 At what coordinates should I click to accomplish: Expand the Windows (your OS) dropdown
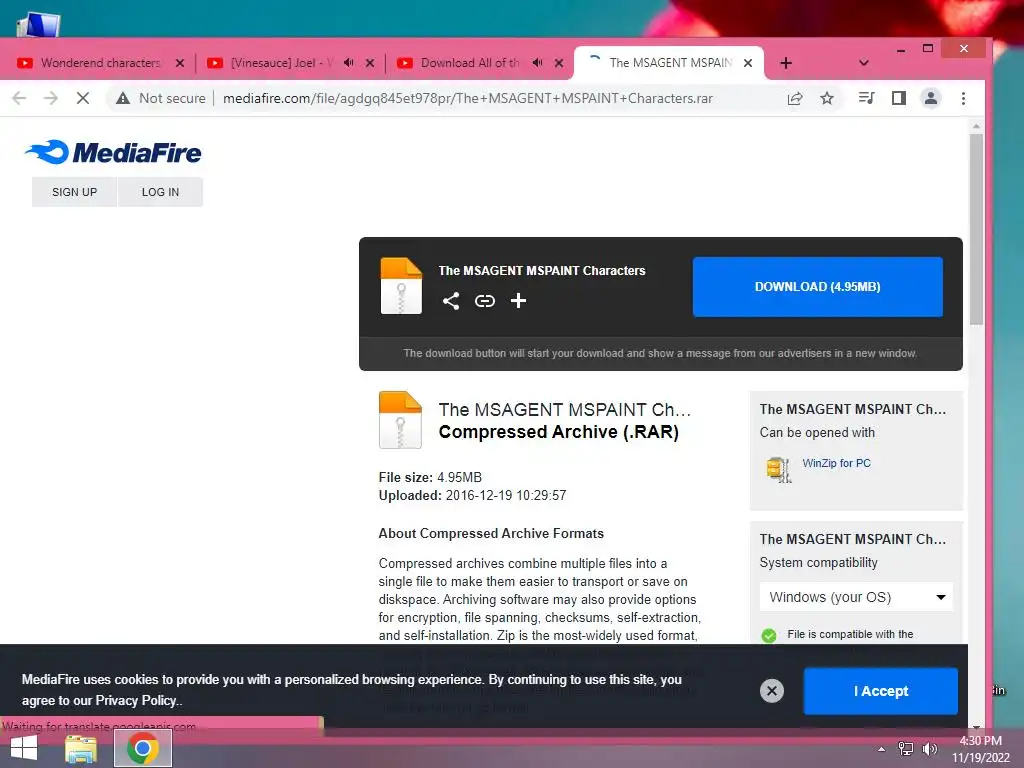pyautogui.click(x=856, y=597)
